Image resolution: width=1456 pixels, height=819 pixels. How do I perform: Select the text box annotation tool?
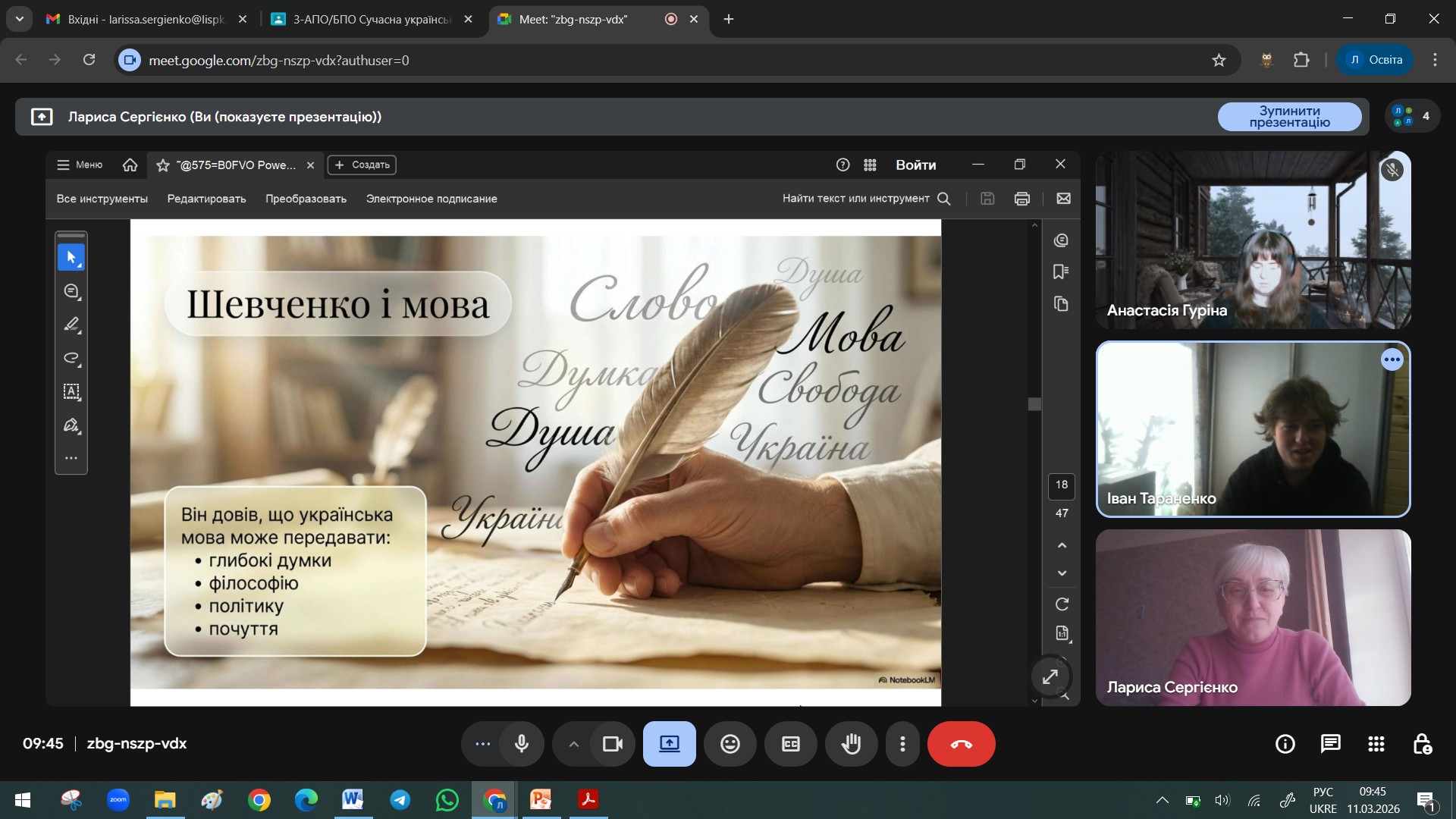[71, 391]
